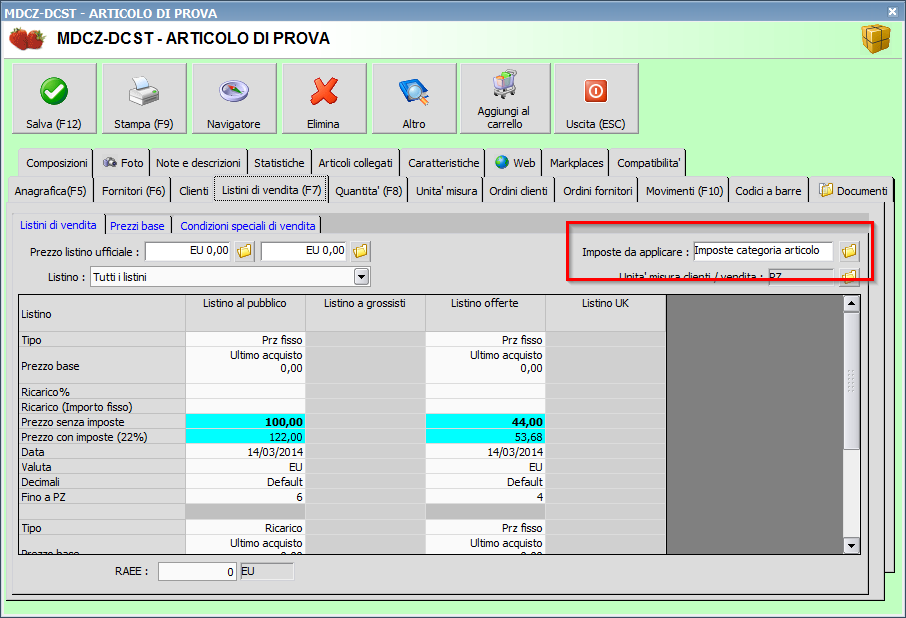Image resolution: width=906 pixels, height=618 pixels.
Task: Click second EU 0,00 price field
Action: click(x=304, y=251)
